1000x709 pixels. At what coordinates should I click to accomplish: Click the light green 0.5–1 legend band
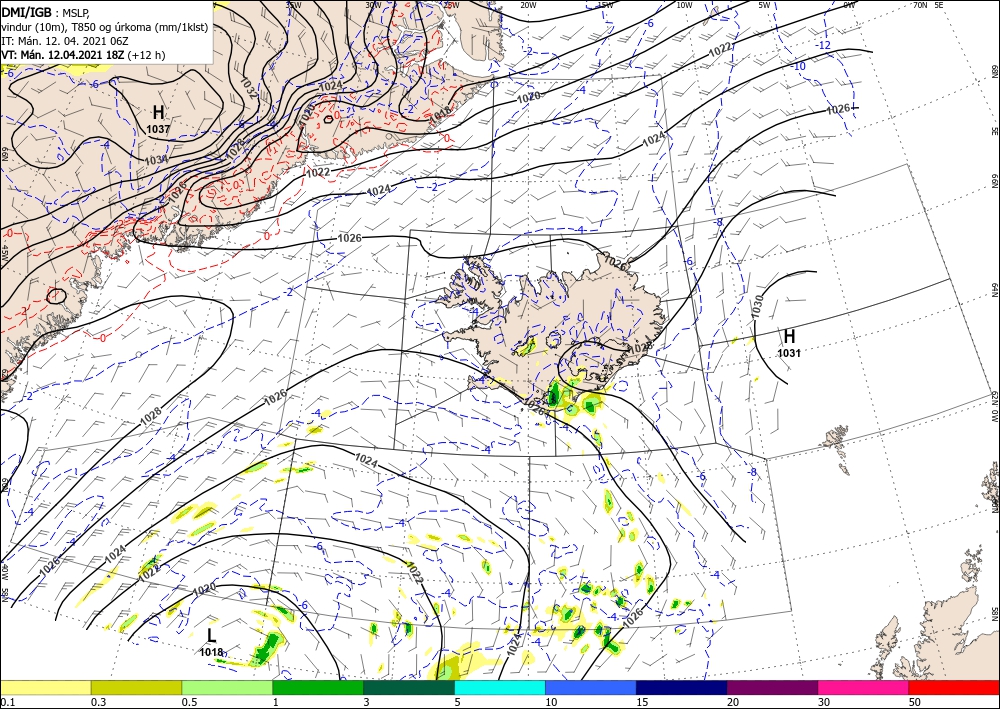click(x=227, y=687)
